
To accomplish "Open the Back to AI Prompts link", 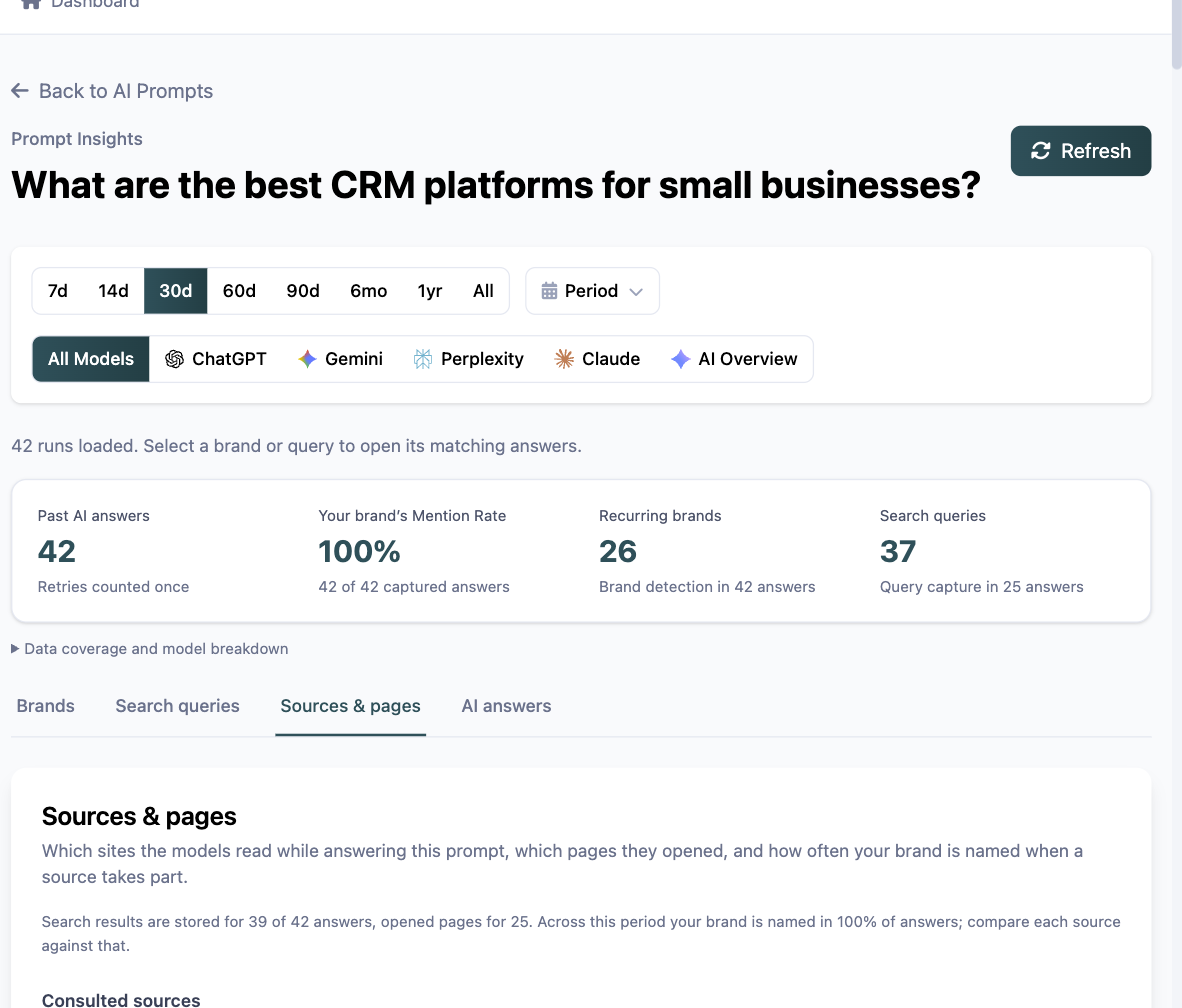I will tap(112, 91).
